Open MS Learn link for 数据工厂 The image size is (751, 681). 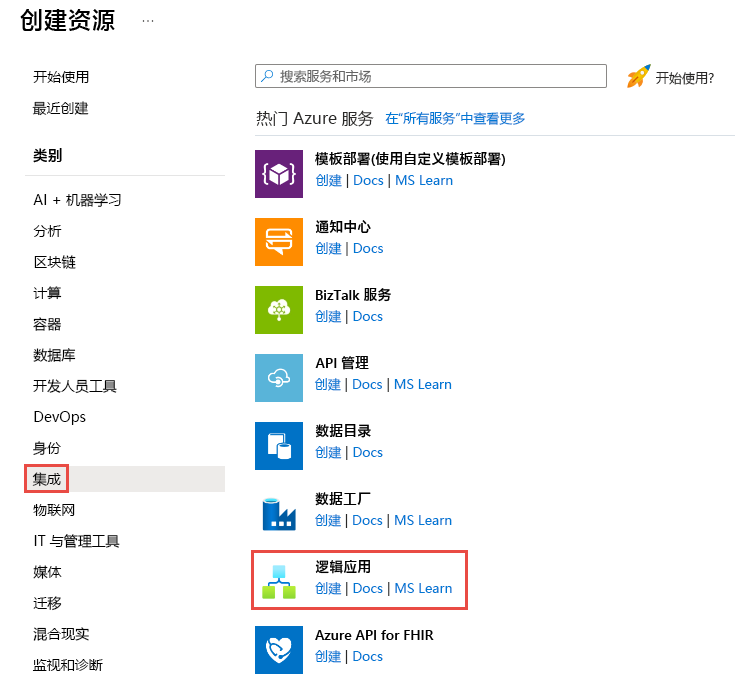423,521
